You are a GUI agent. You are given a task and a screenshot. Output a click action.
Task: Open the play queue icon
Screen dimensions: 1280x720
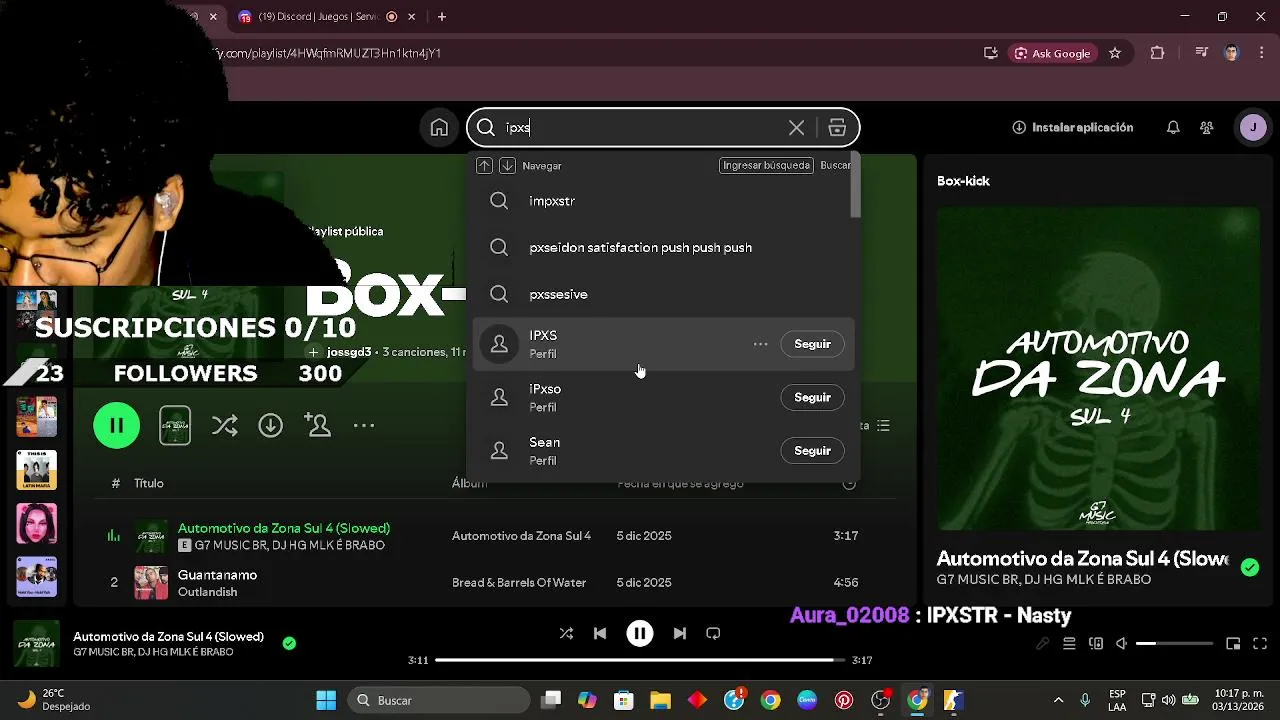1069,644
